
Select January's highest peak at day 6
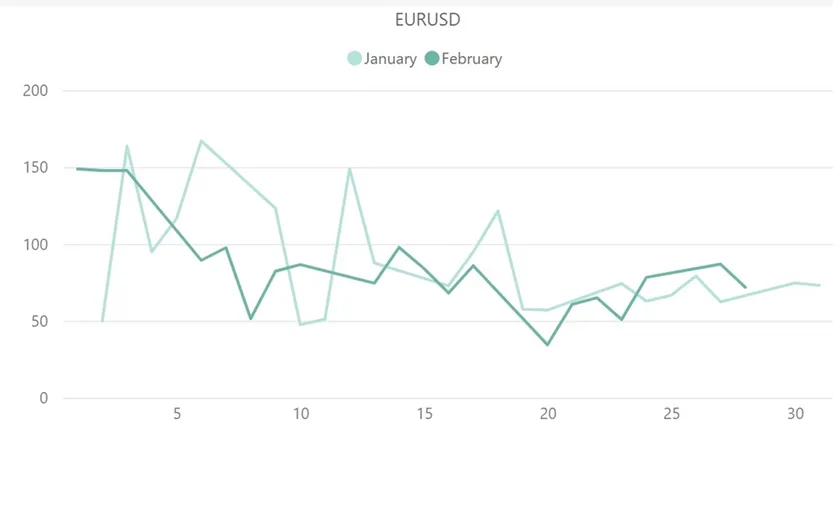tap(201, 141)
